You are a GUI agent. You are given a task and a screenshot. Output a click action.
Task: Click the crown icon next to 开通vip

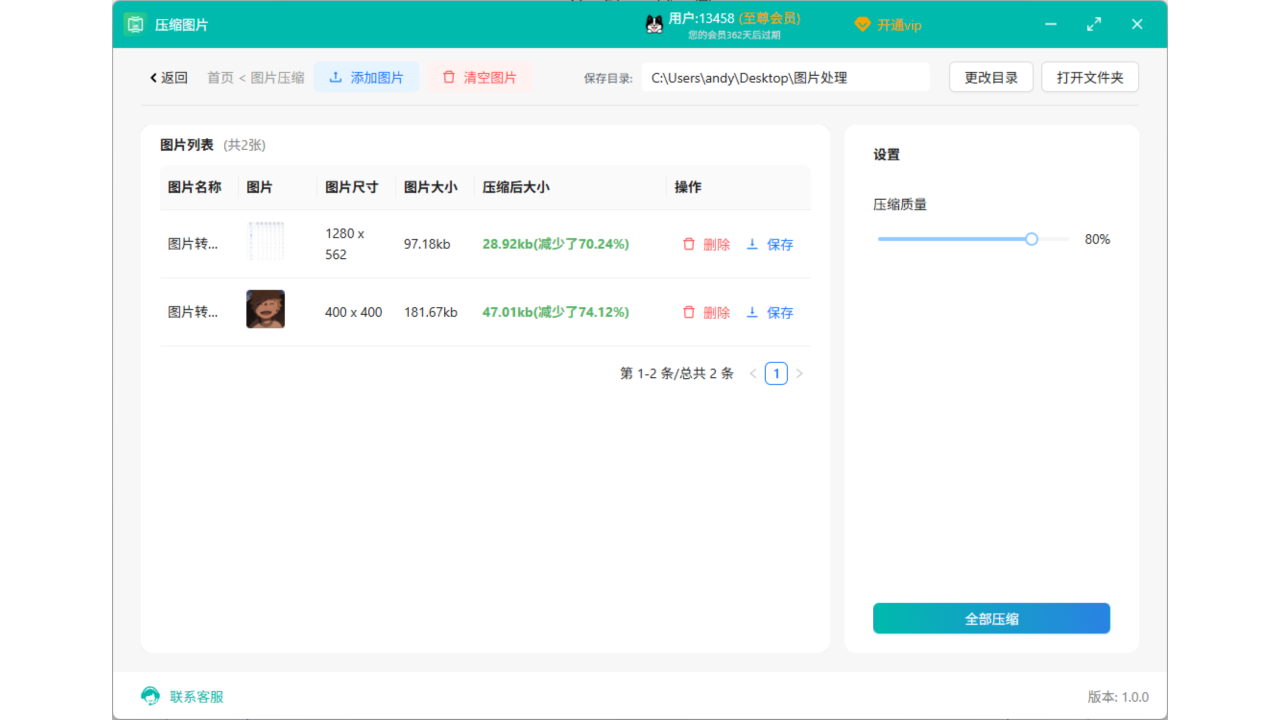point(861,24)
